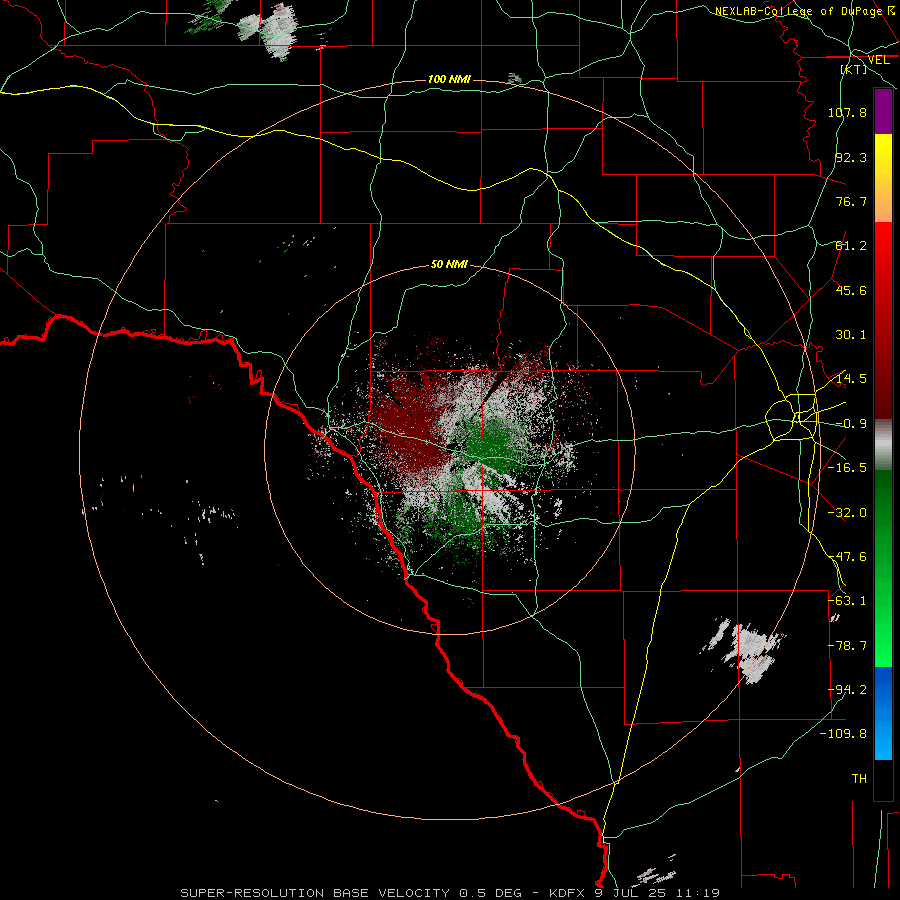
Task: Click the TH label below the scale
Action: coord(859,779)
